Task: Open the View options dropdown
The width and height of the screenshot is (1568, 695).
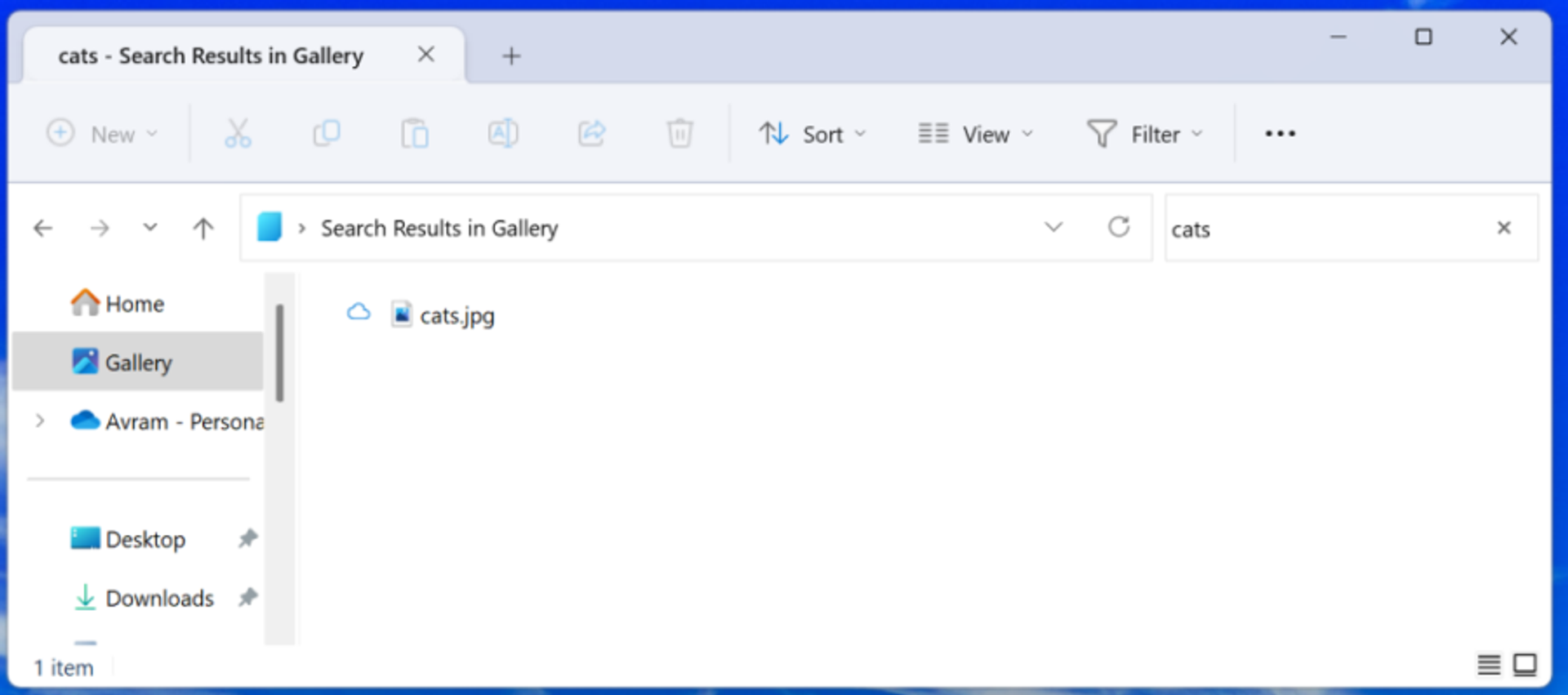Action: (x=976, y=134)
